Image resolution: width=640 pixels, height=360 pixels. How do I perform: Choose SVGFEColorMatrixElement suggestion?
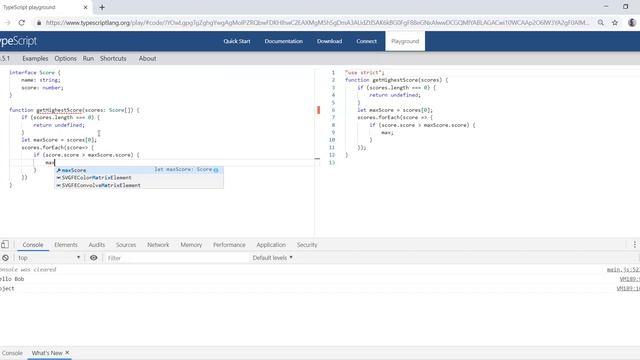[139, 178]
